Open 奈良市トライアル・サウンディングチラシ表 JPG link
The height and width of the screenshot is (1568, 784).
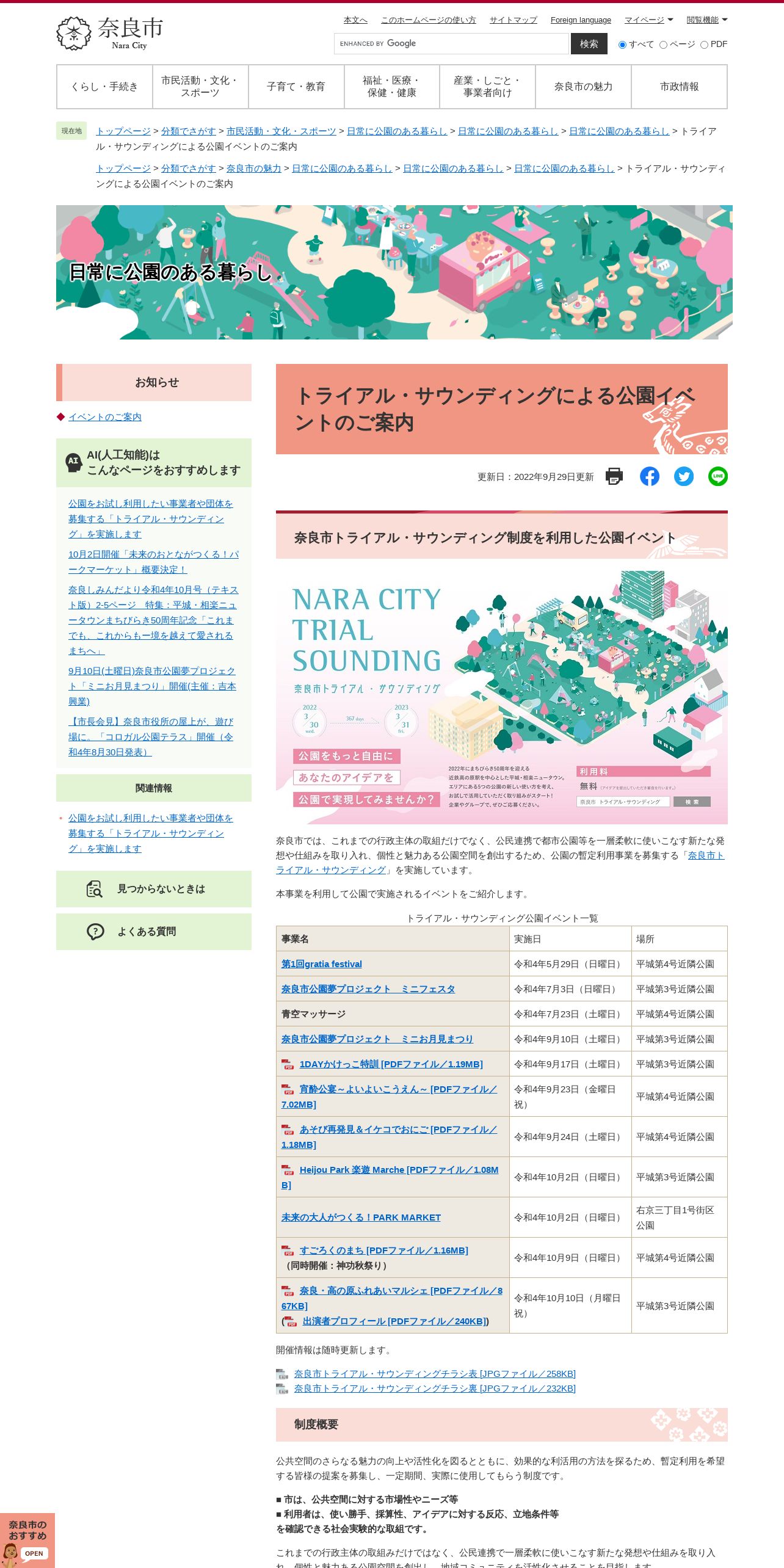pyautogui.click(x=435, y=1374)
